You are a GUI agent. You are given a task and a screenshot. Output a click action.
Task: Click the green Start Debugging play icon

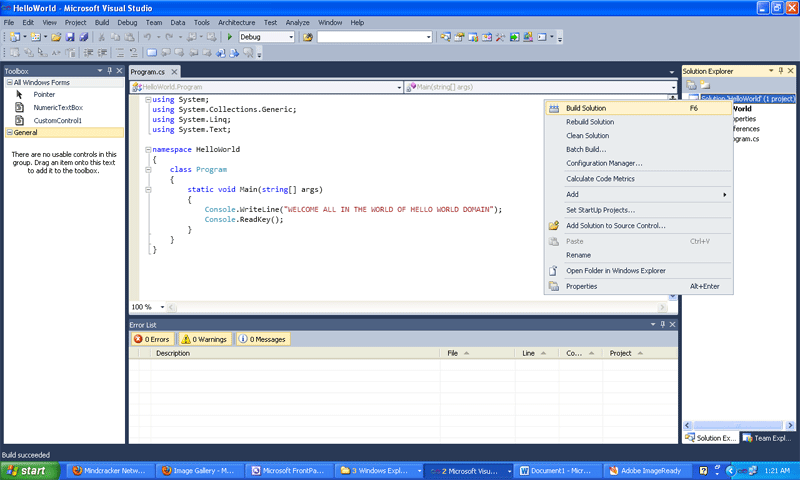coord(230,37)
